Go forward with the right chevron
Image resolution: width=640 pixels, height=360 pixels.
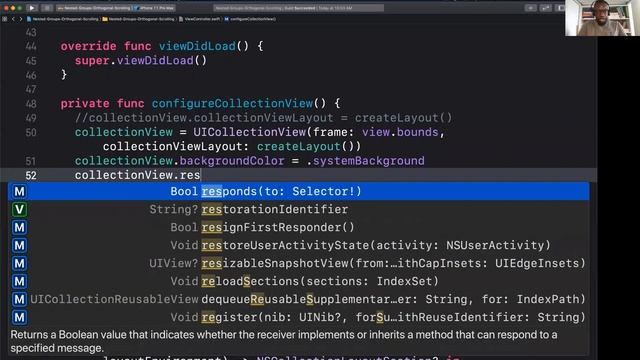coord(20,19)
